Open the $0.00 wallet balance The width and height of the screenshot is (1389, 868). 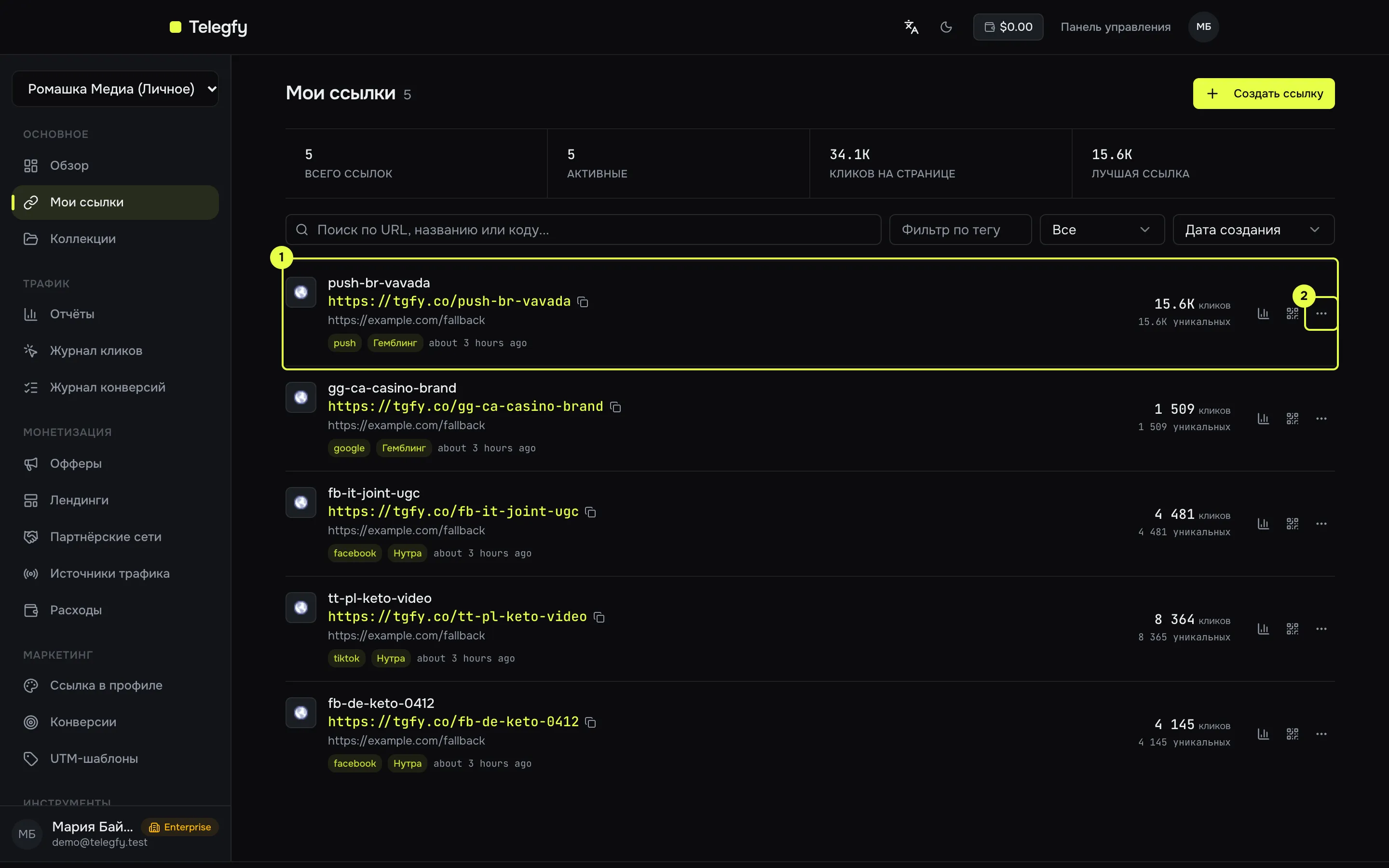1008,27
